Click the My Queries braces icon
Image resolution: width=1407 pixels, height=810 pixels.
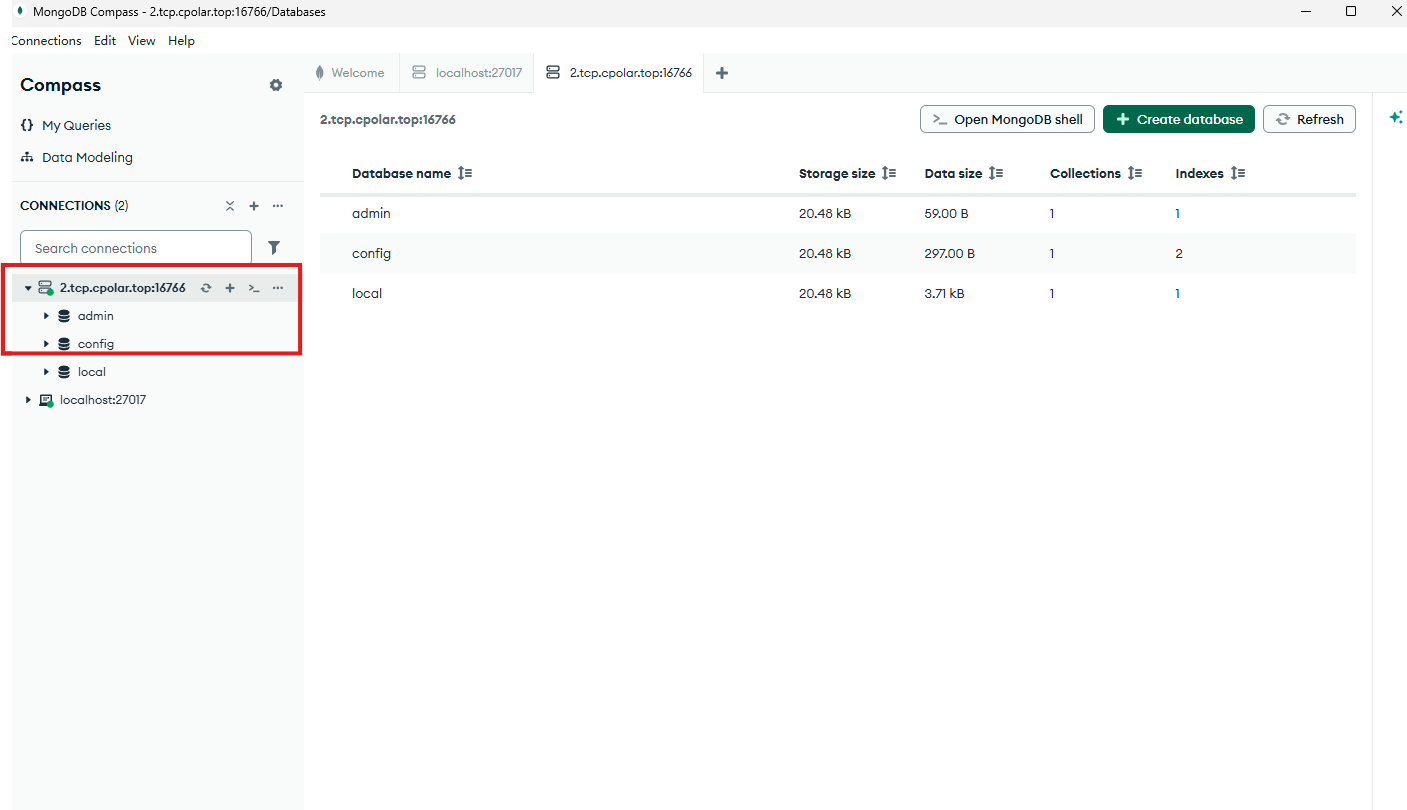pos(27,125)
